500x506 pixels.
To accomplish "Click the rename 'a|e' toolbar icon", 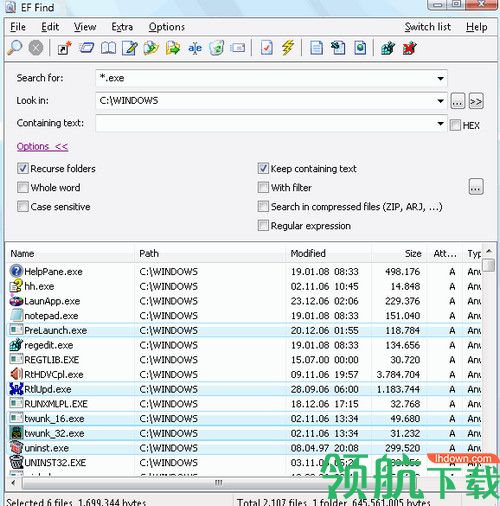I will (195, 49).
